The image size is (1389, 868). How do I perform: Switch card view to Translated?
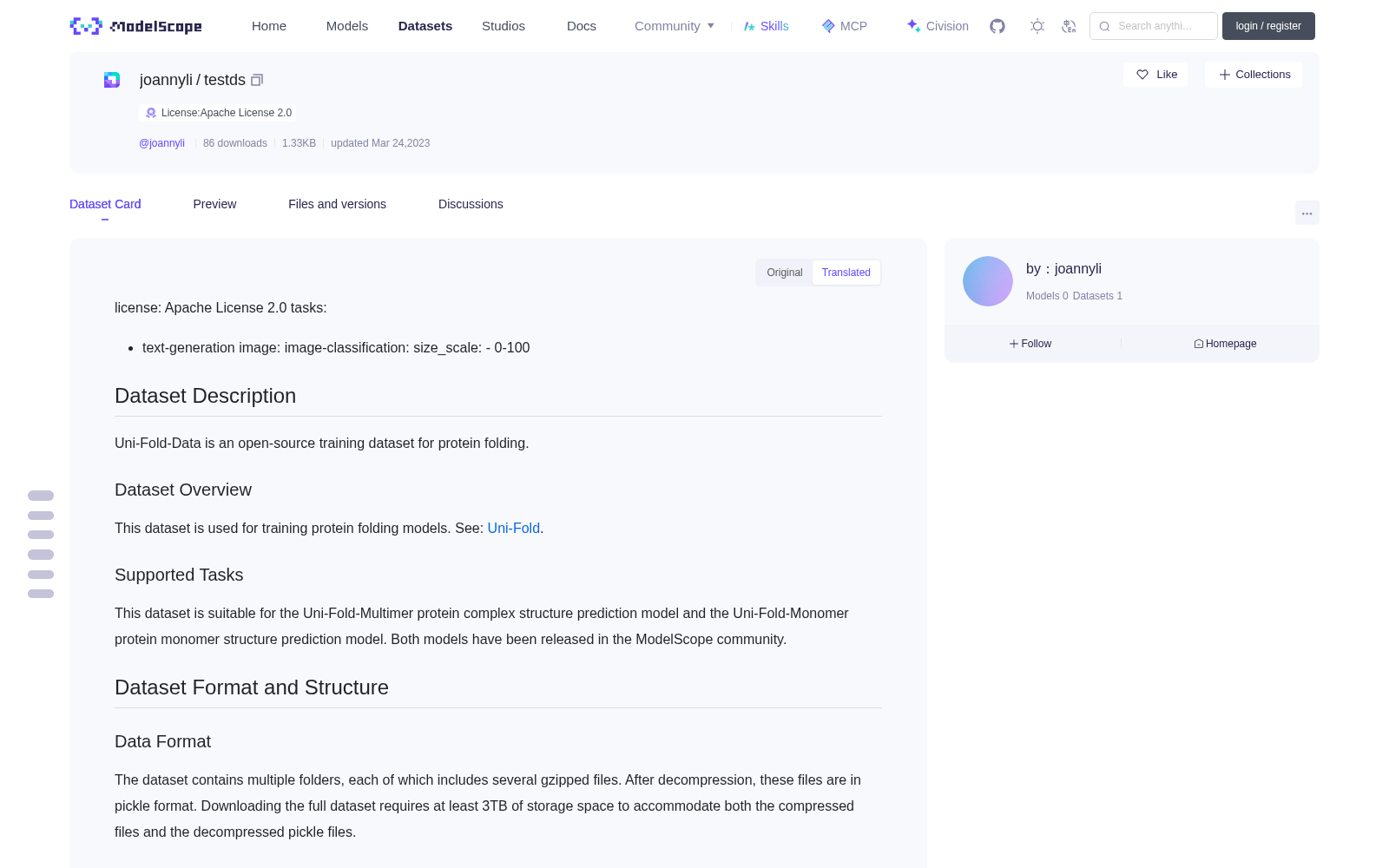click(846, 273)
